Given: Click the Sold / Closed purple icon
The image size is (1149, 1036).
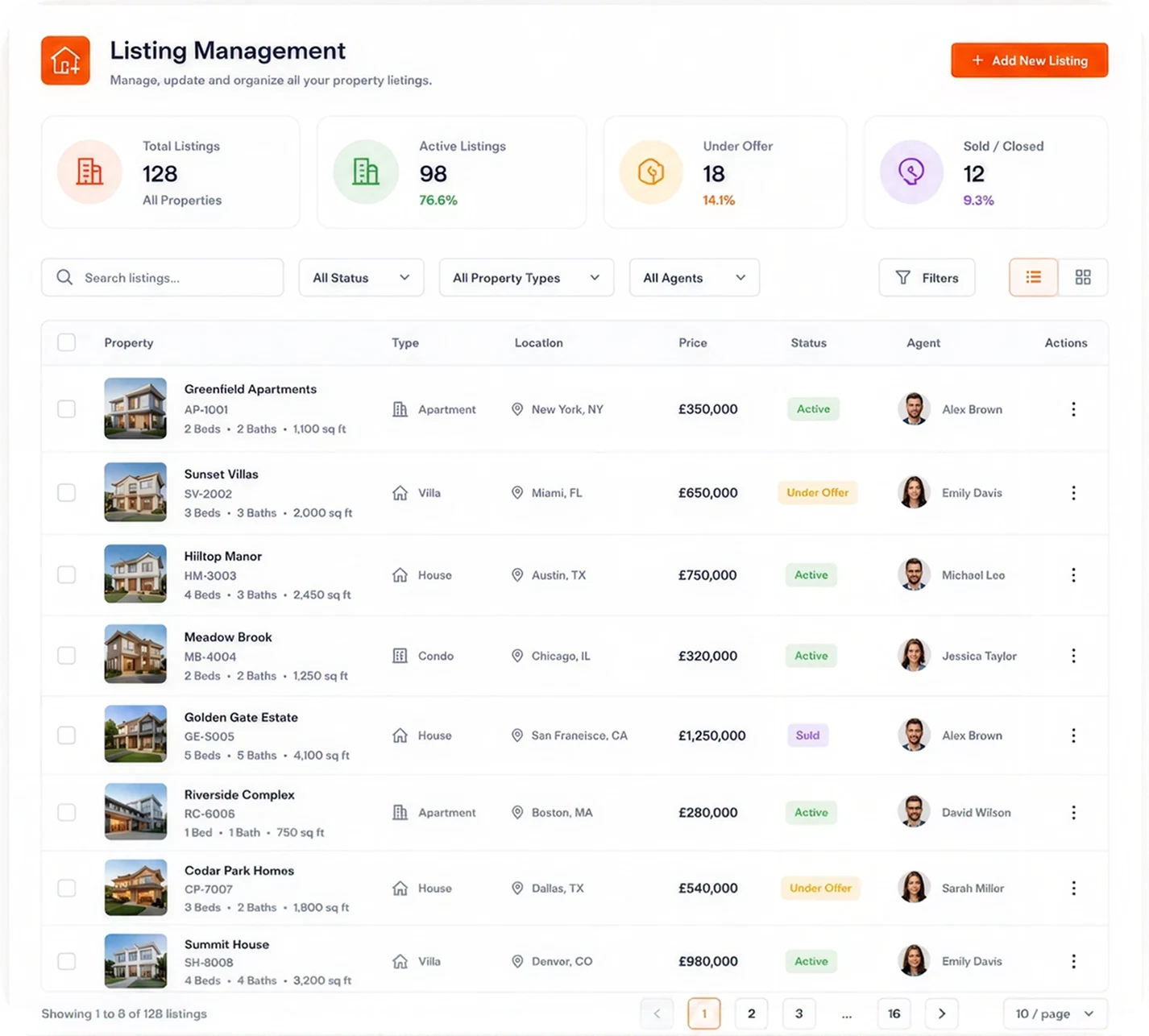Looking at the screenshot, I should [911, 172].
